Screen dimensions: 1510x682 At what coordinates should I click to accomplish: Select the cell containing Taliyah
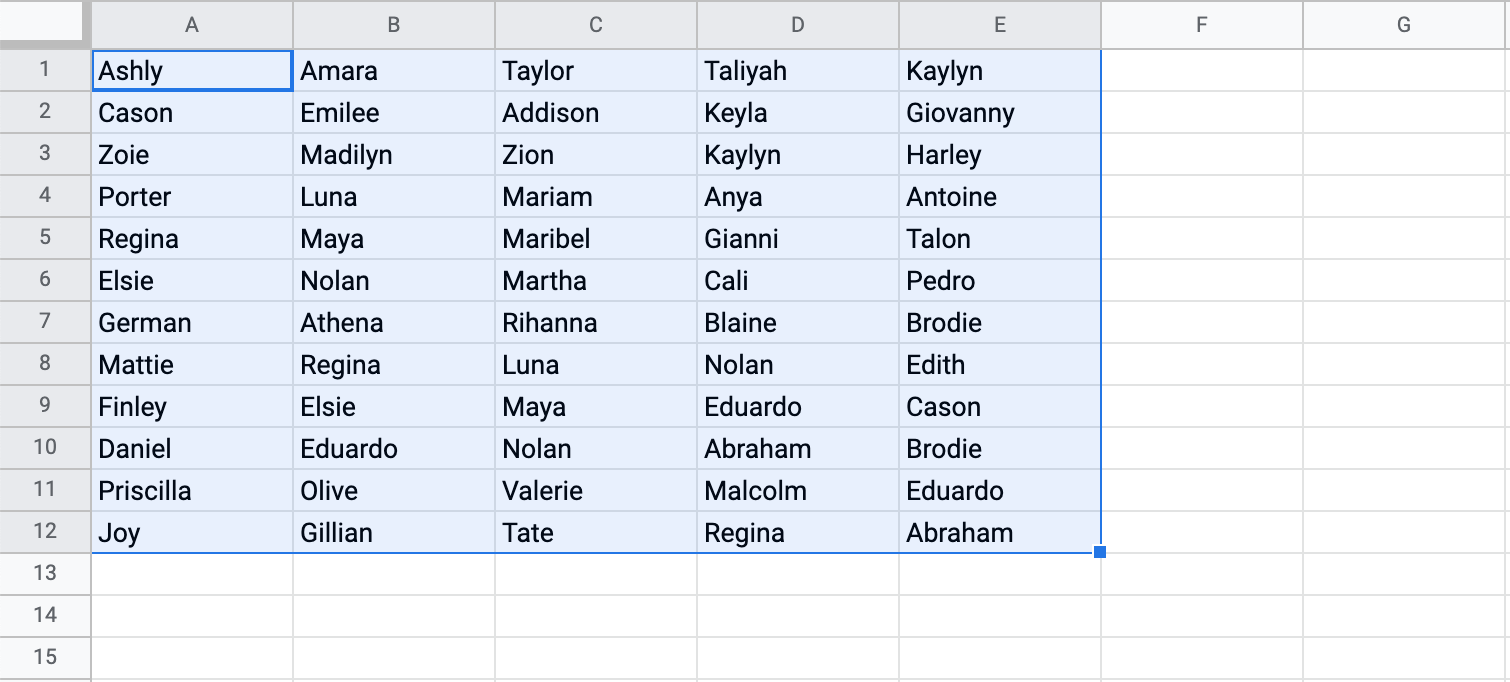[797, 70]
